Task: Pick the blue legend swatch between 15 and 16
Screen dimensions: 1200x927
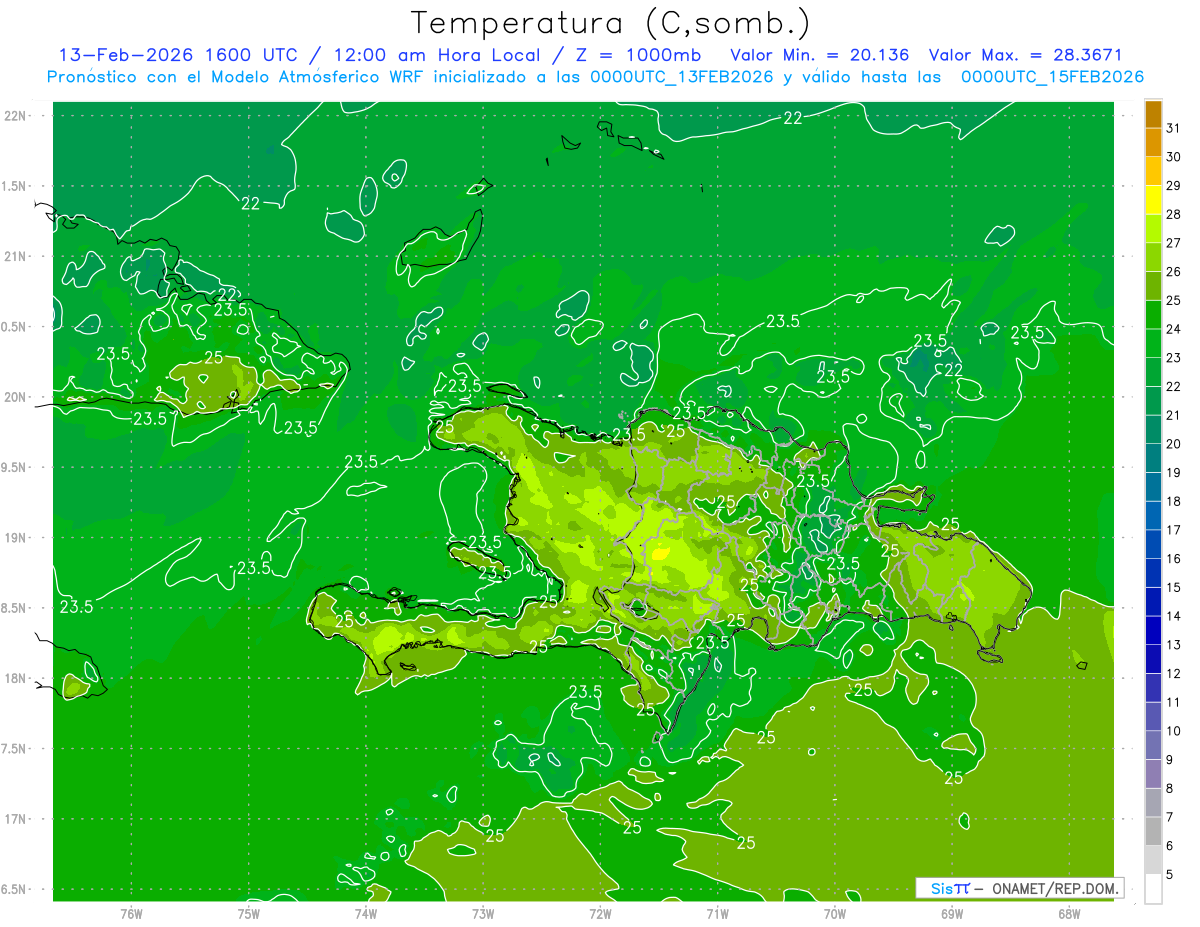Action: tap(1153, 574)
